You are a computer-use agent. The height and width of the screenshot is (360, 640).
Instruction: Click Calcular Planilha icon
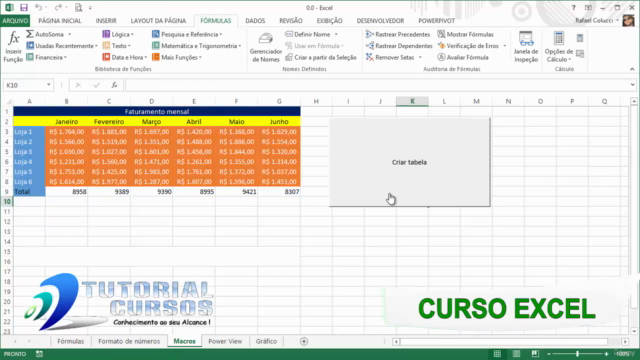point(580,53)
